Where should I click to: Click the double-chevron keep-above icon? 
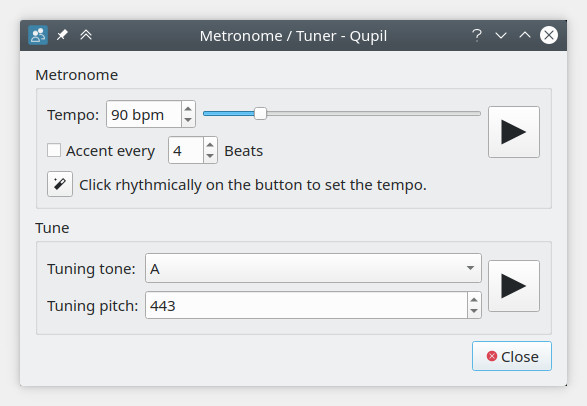(x=86, y=35)
